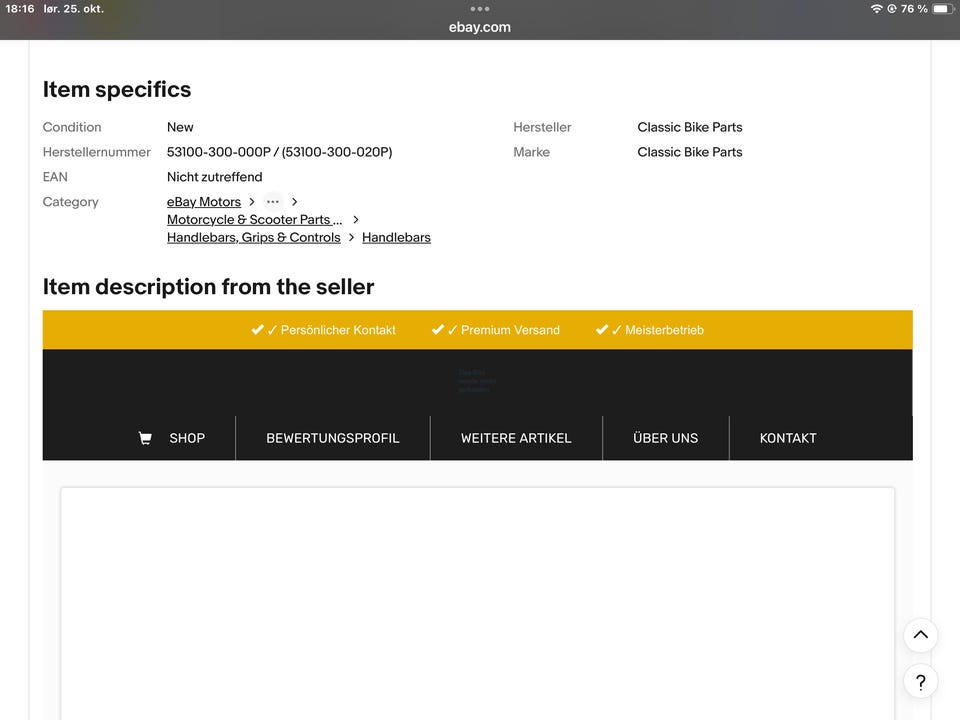This screenshot has height=720, width=960.
Task: Click the shopping cart icon beside SHOP
Action: click(145, 438)
